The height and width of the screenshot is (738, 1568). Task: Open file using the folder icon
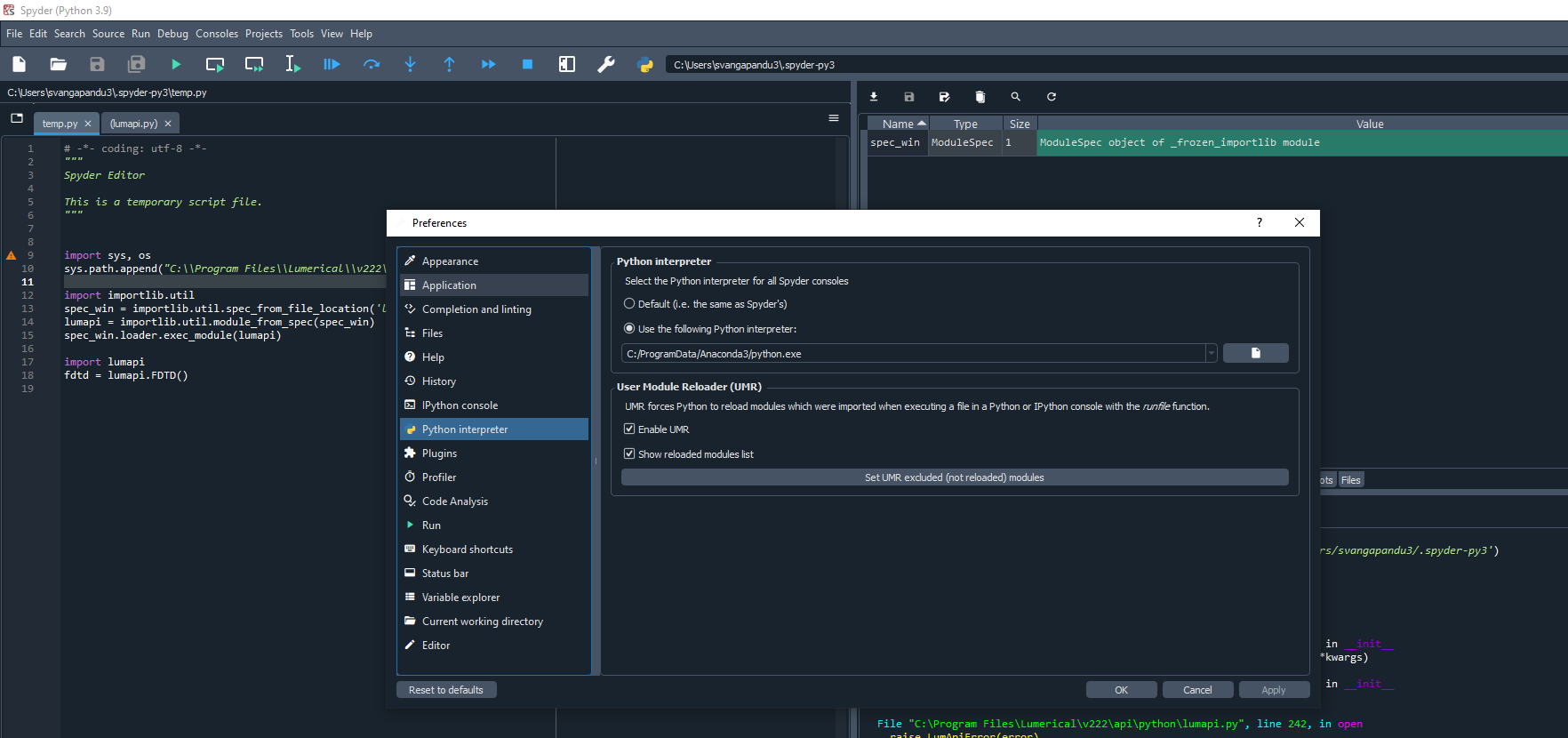coord(59,64)
